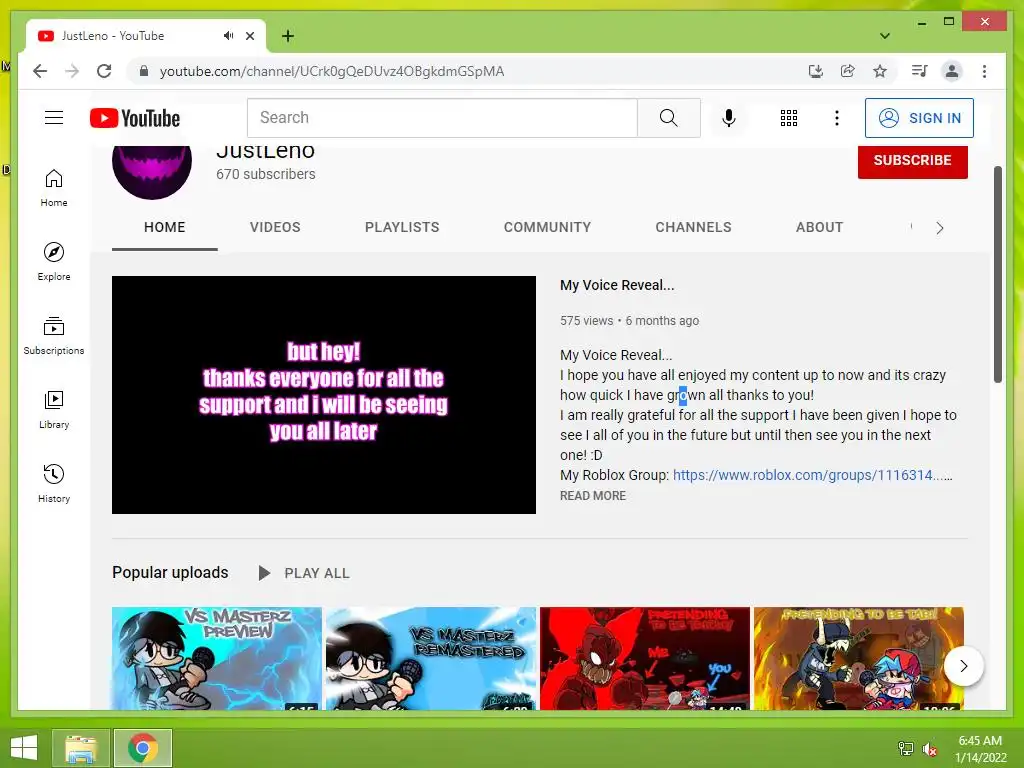This screenshot has width=1024, height=768.
Task: Open the Pretending to be Tabi thumbnail
Action: tap(859, 658)
